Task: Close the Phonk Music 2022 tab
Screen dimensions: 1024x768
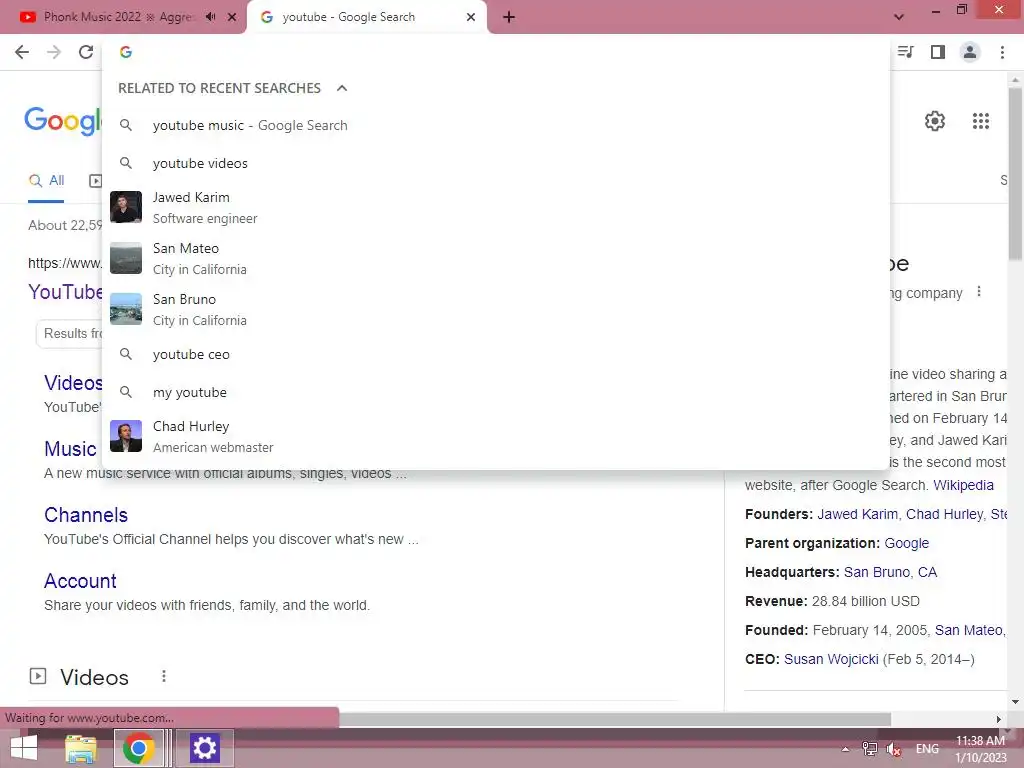Action: coord(232,17)
